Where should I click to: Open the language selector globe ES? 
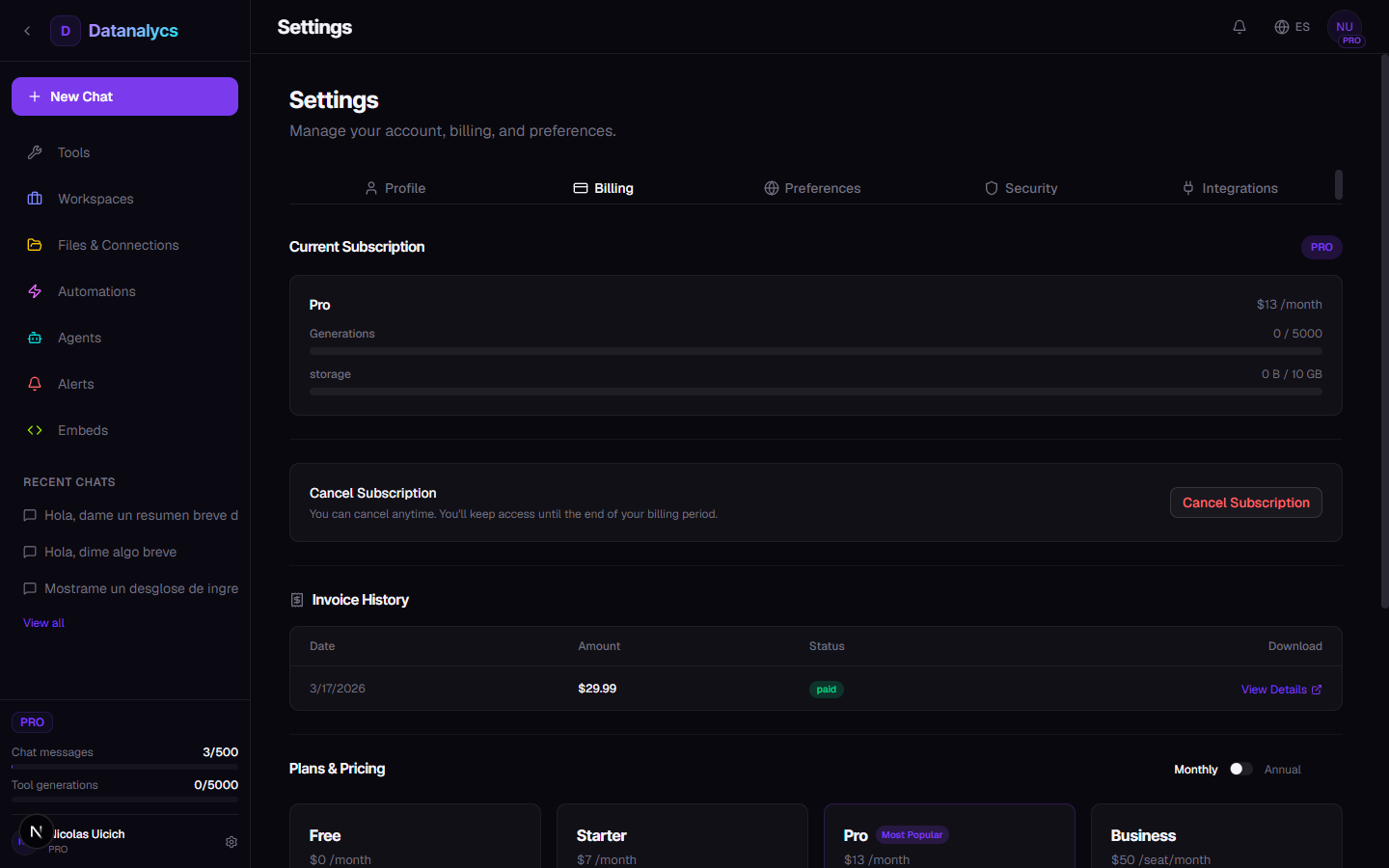[x=1292, y=27]
